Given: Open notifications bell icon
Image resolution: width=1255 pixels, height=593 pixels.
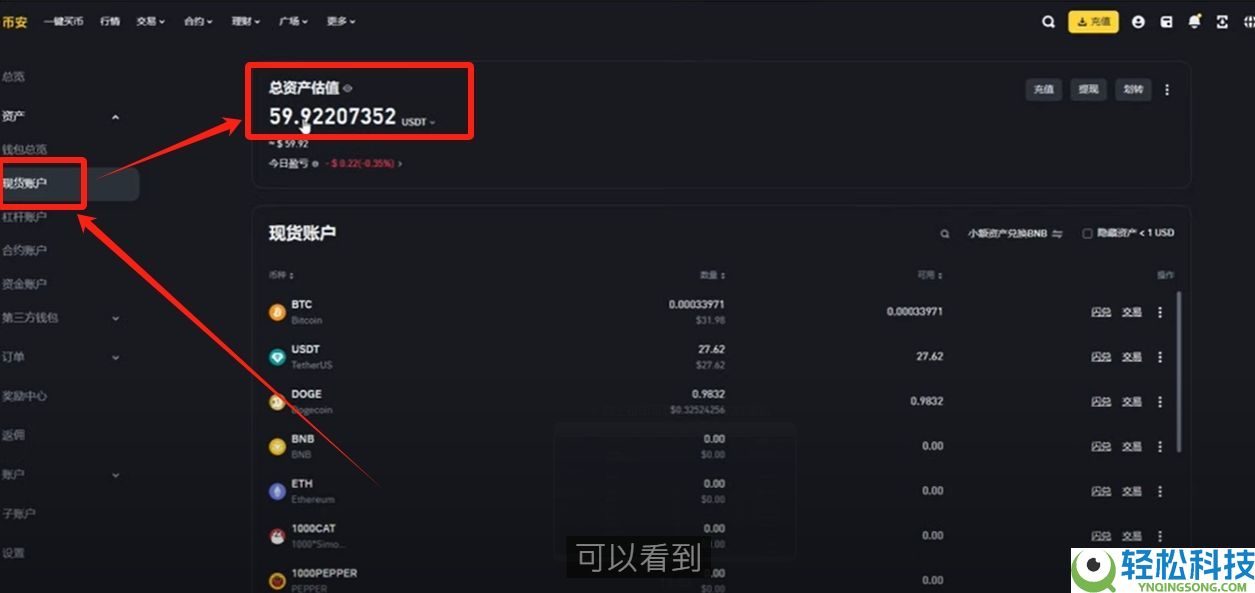Looking at the screenshot, I should pos(1194,22).
